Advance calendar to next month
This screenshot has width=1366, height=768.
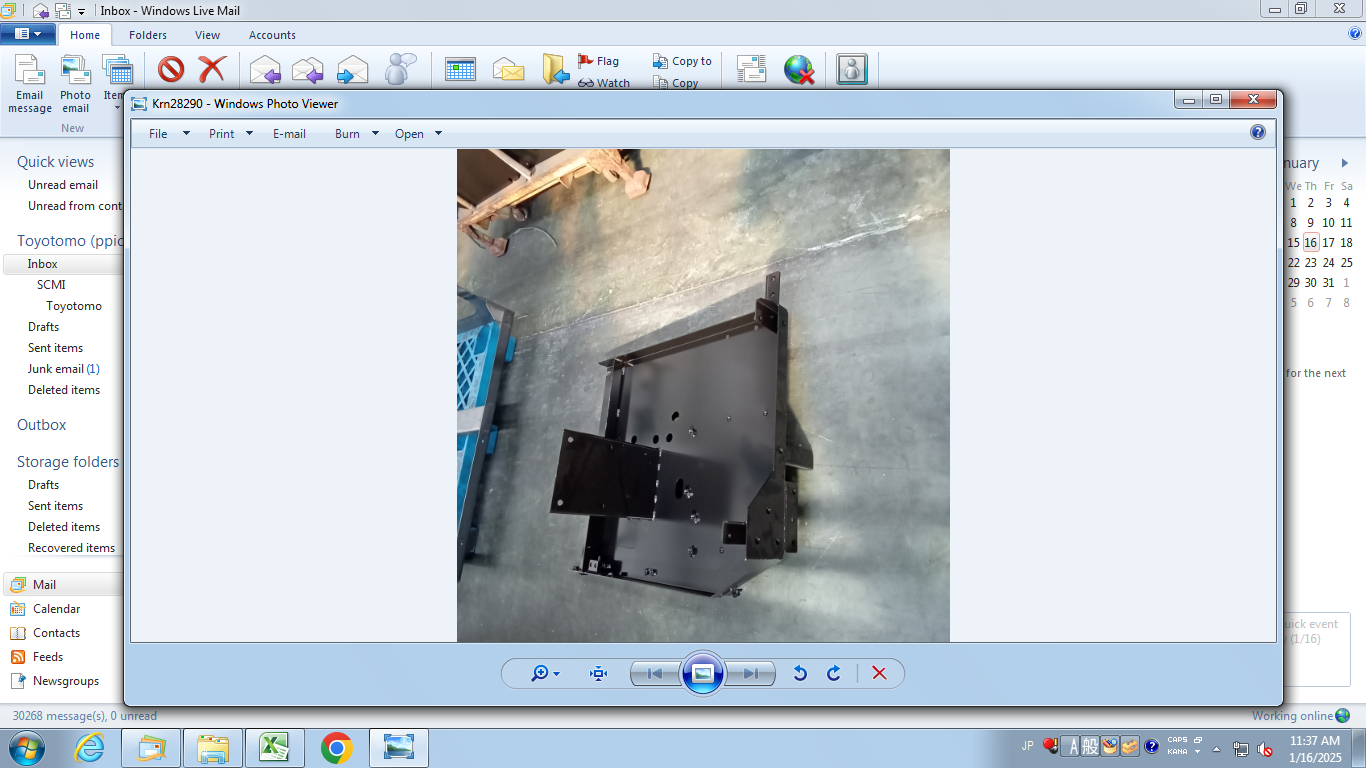click(1345, 163)
